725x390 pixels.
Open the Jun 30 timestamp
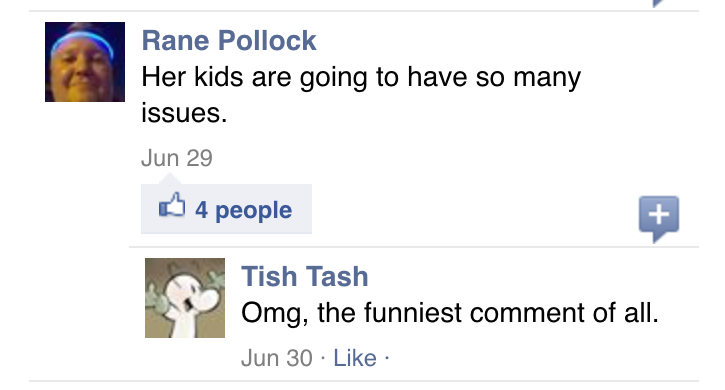pyautogui.click(x=277, y=358)
